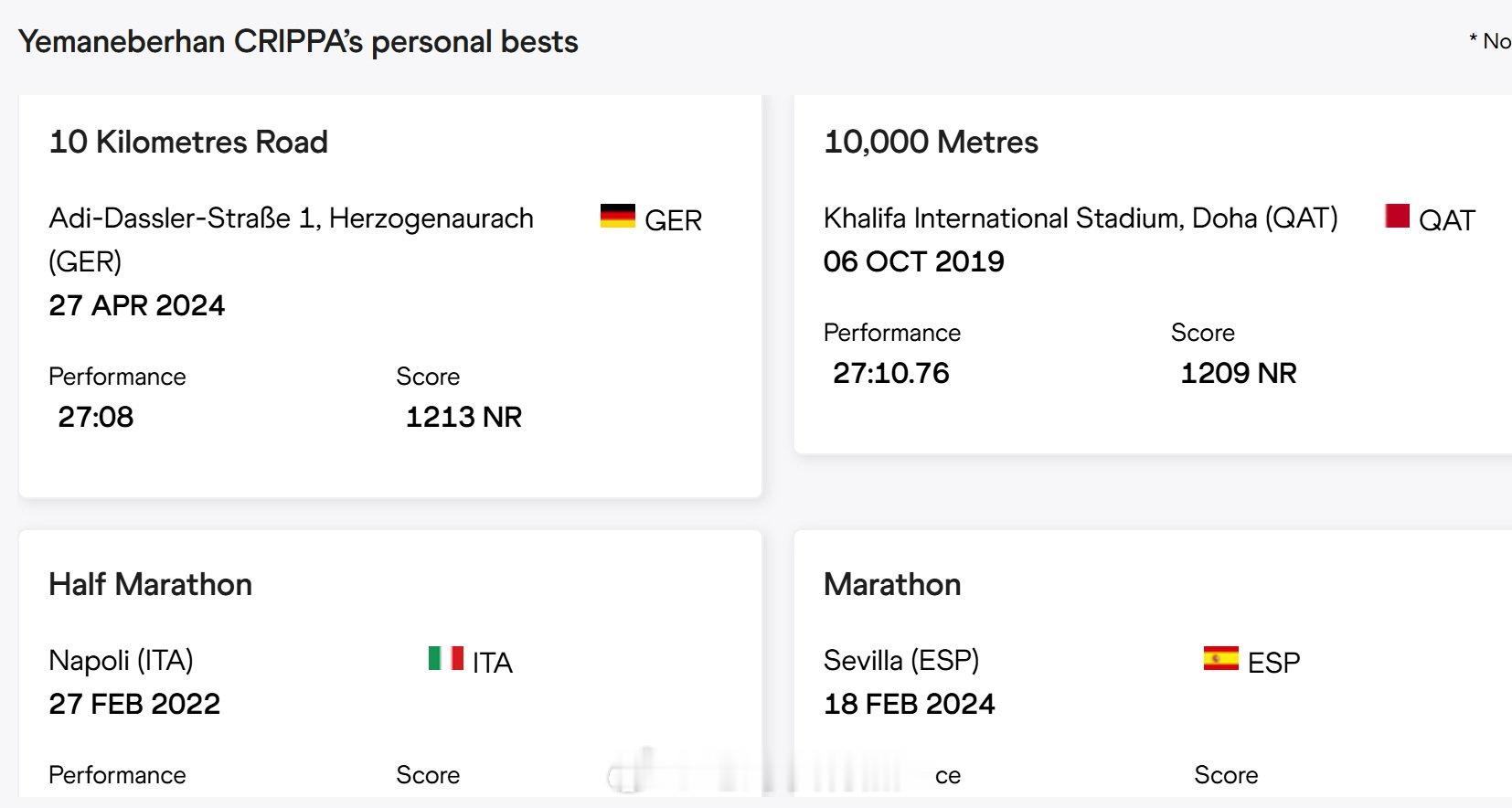Click the 27:08 performance value
The height and width of the screenshot is (808, 1512).
point(96,417)
